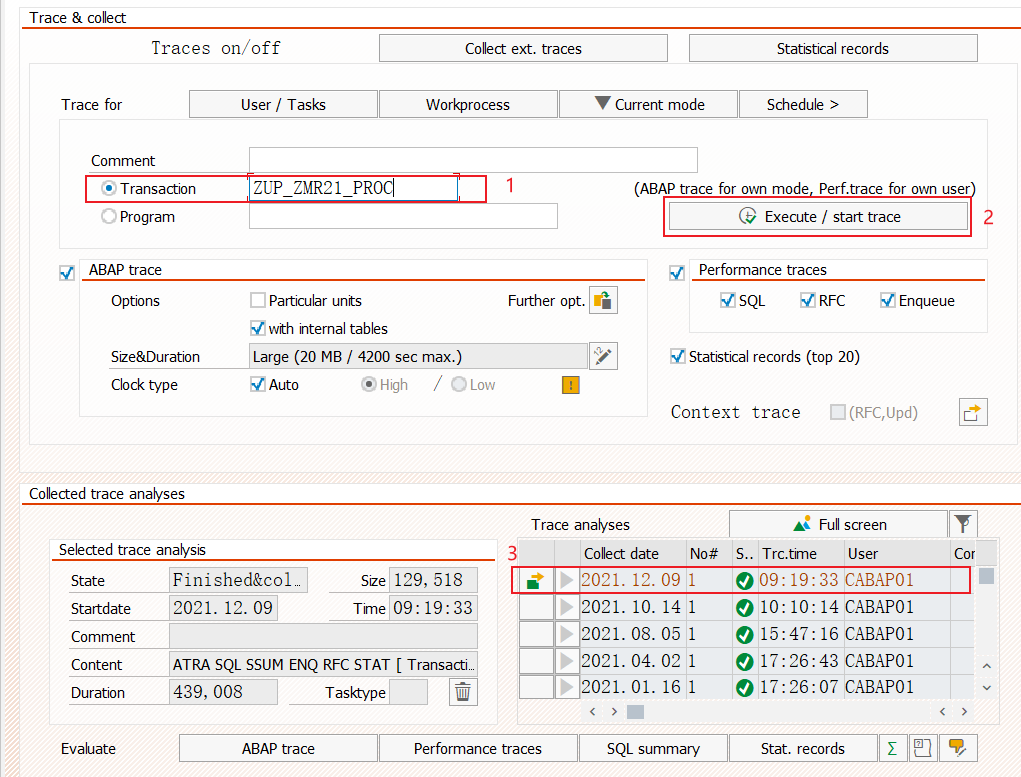1021x777 pixels.
Task: Toggle with internal tables checkbox
Action: tap(258, 328)
